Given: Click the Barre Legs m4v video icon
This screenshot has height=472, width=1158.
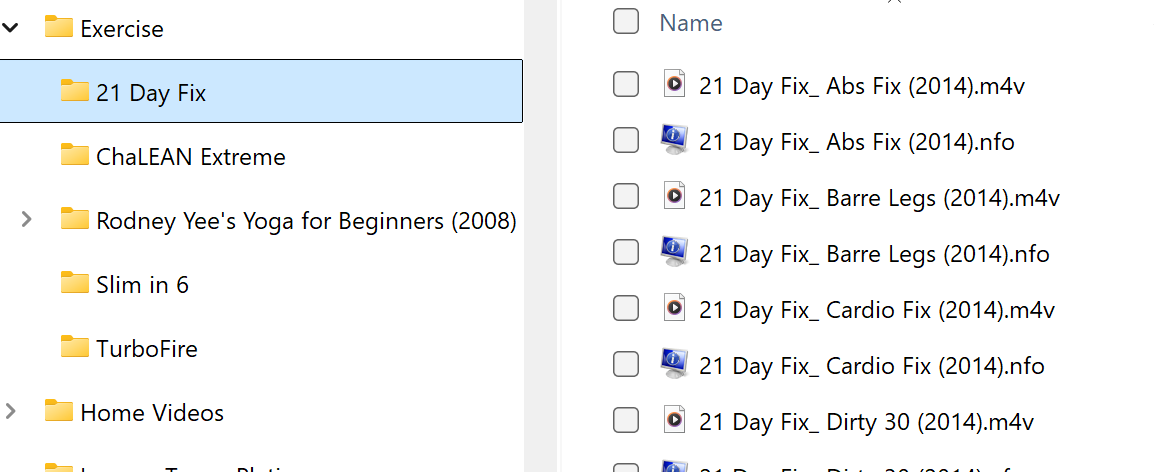Looking at the screenshot, I should point(675,197).
